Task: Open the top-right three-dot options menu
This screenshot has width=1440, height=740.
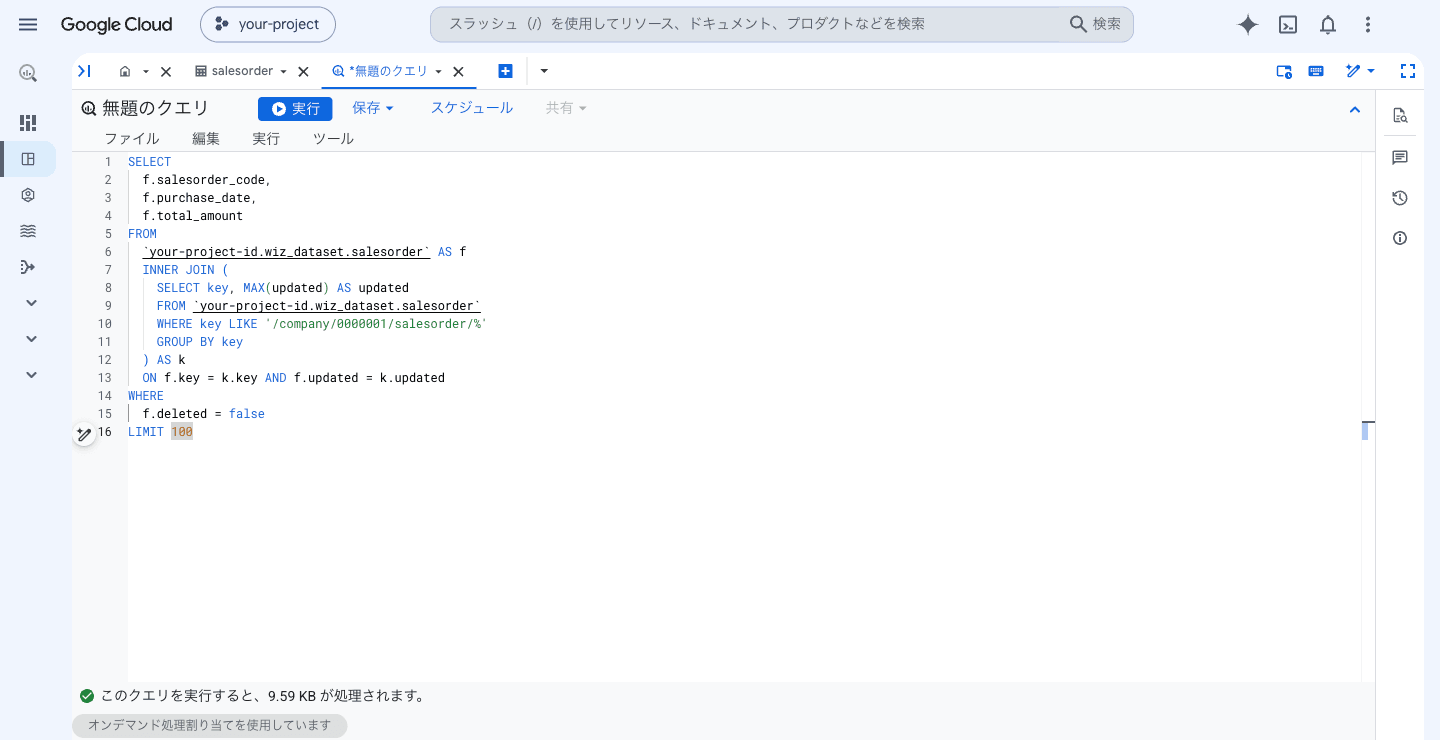Action: [x=1368, y=25]
